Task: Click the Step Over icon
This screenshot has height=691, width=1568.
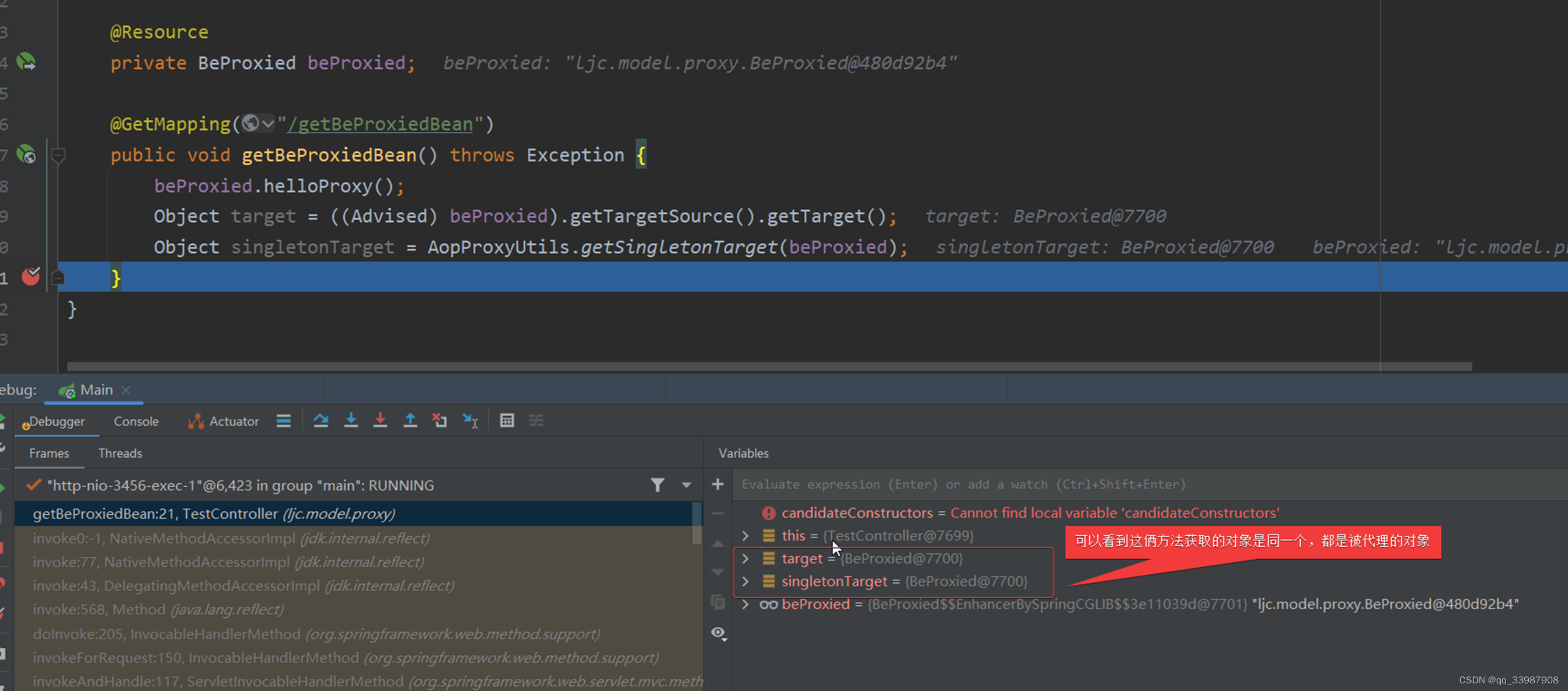Action: [321, 420]
